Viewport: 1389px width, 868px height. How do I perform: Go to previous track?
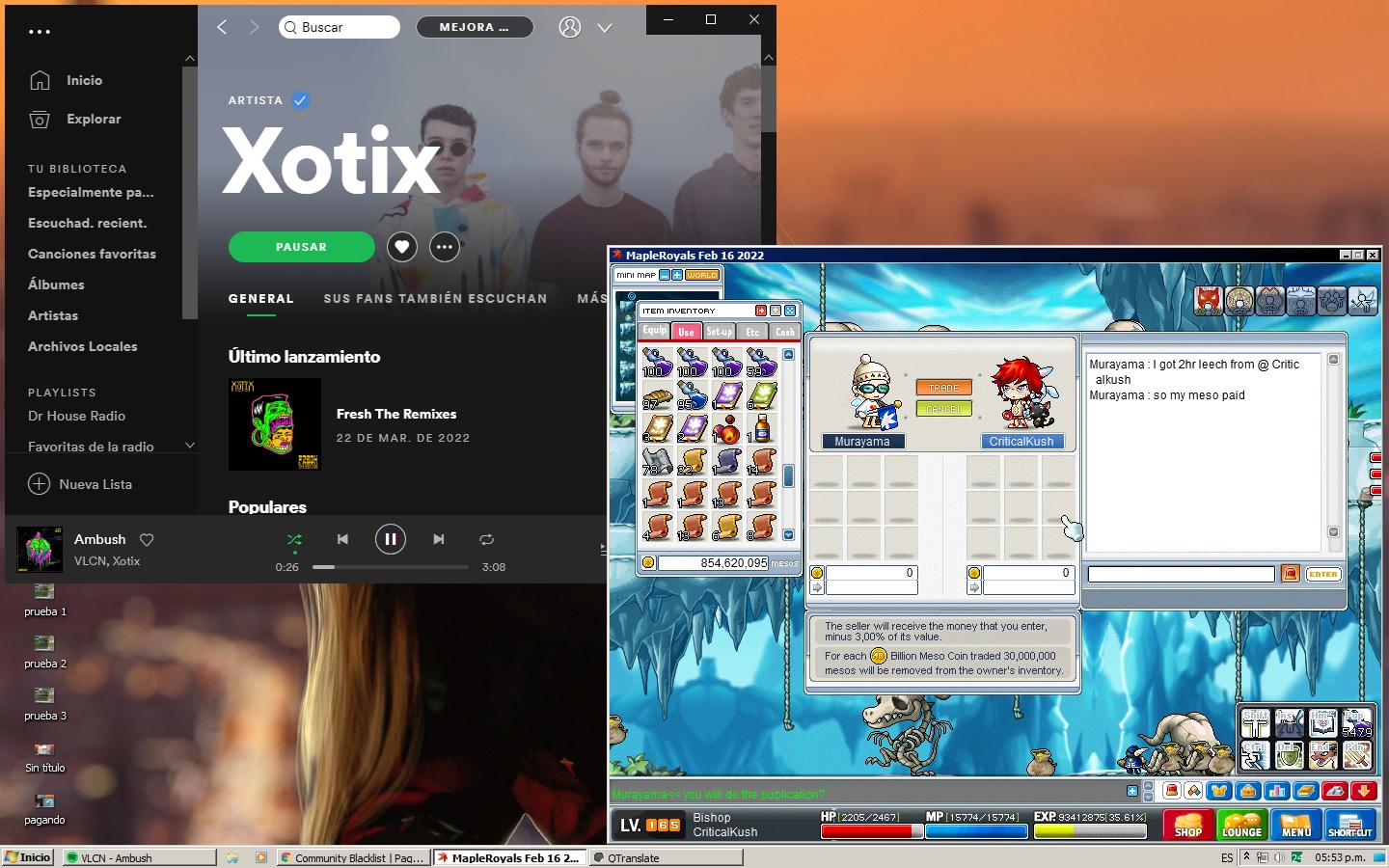342,539
